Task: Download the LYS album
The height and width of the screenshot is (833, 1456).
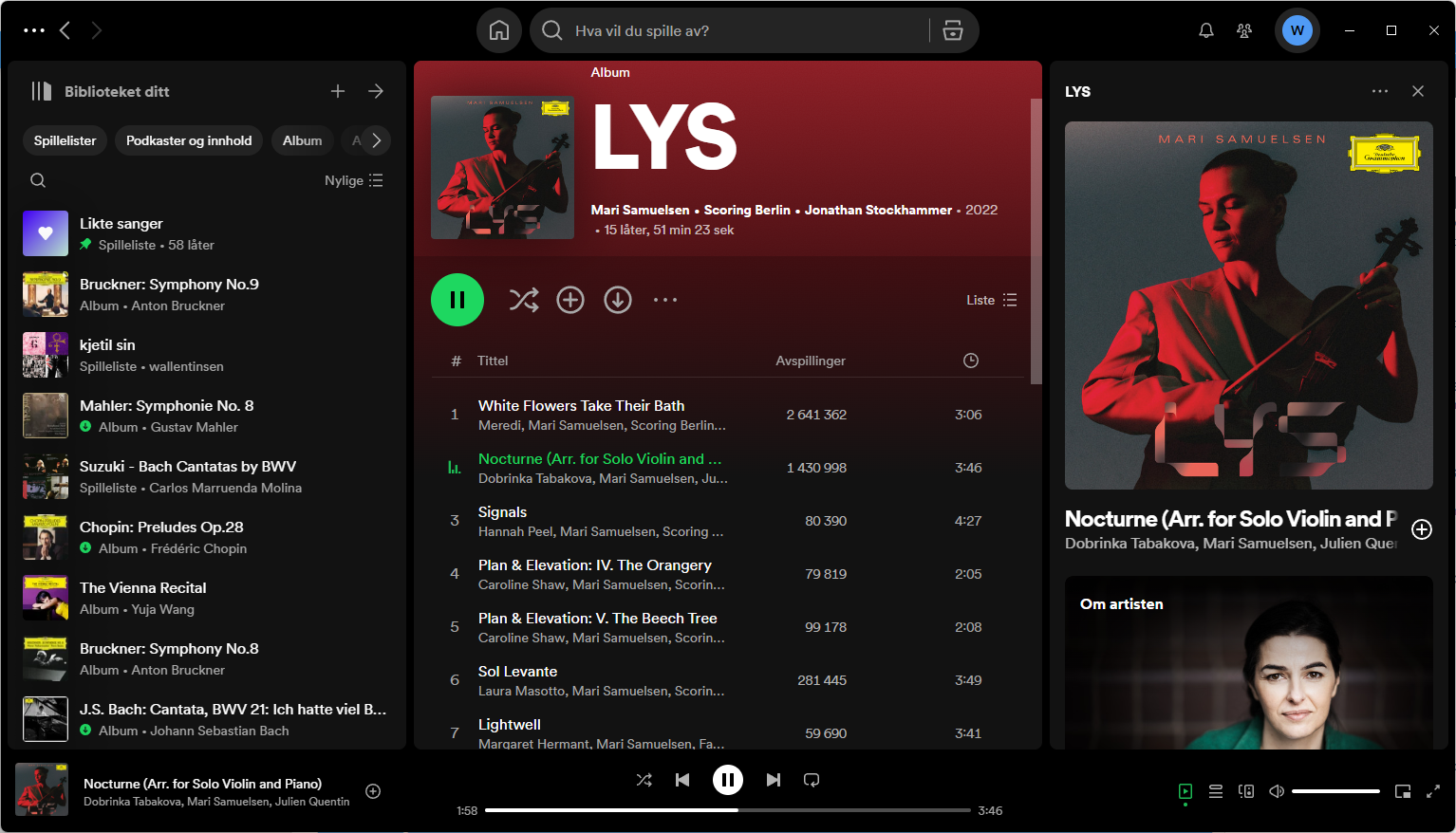Action: (618, 300)
